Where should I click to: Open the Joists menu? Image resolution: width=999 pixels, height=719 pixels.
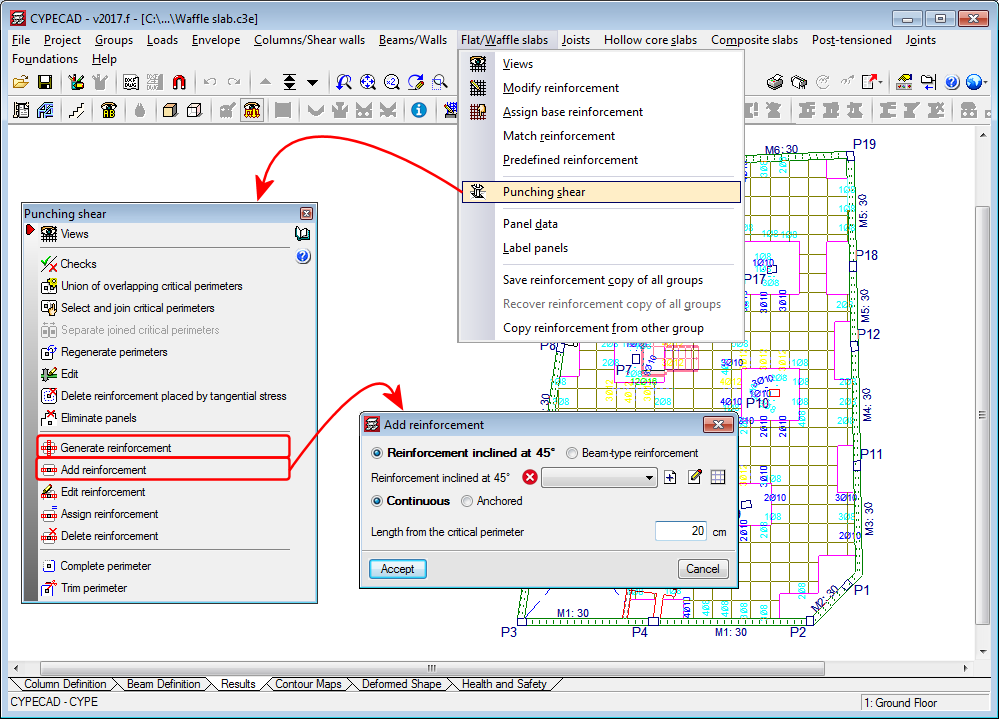pyautogui.click(x=576, y=40)
